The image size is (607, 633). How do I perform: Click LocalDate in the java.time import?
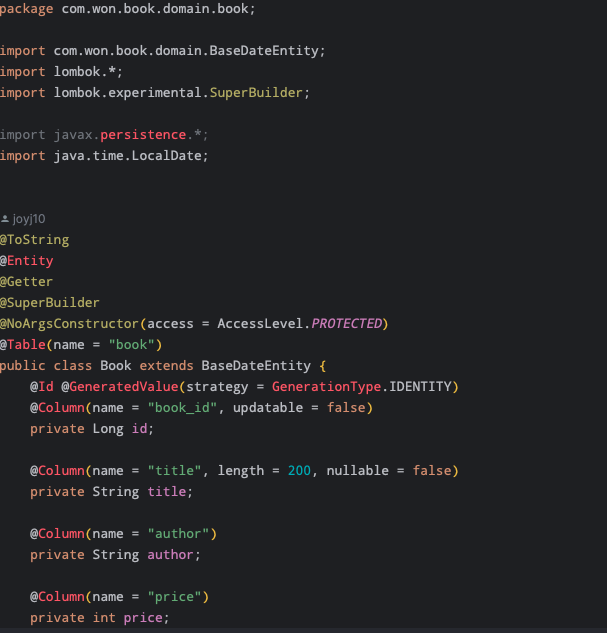tap(167, 156)
